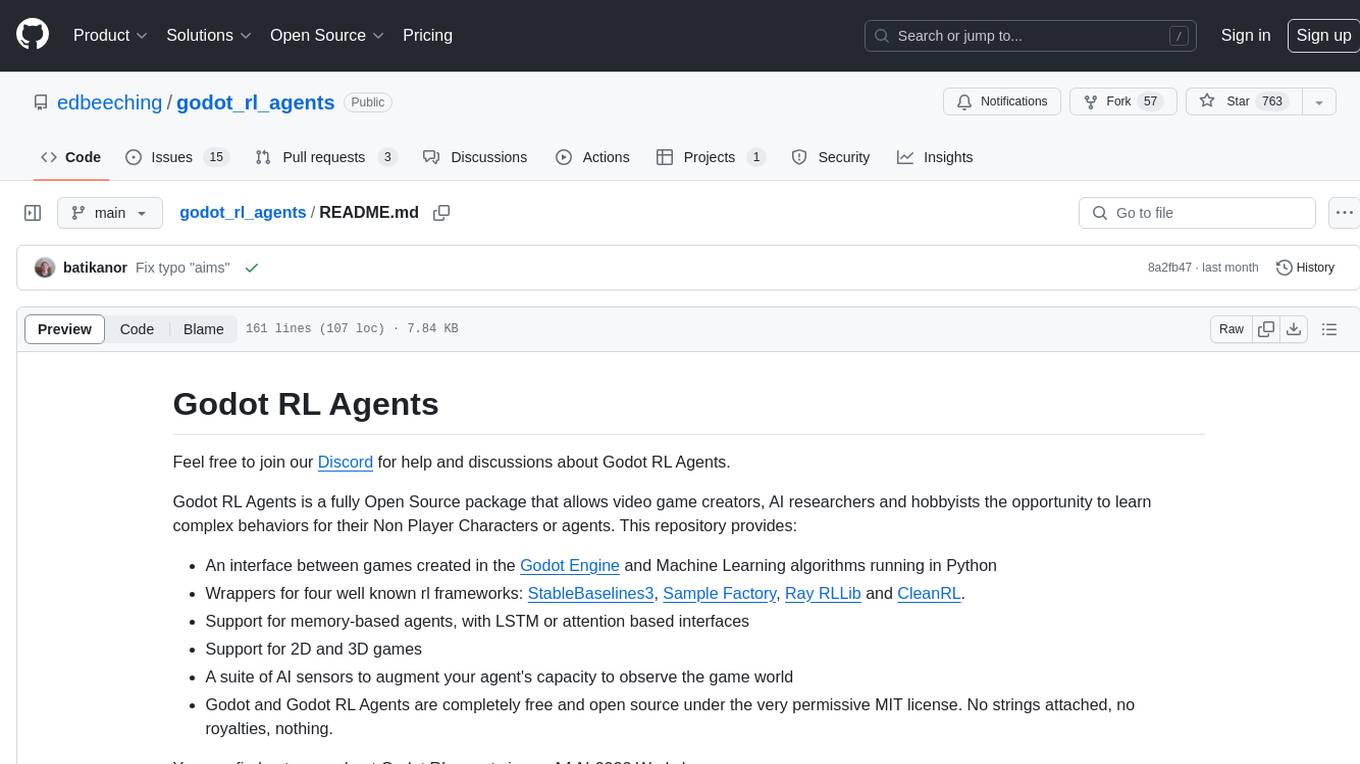The width and height of the screenshot is (1360, 764).
Task: Open the GitHub homepage logo
Action: pos(32,35)
